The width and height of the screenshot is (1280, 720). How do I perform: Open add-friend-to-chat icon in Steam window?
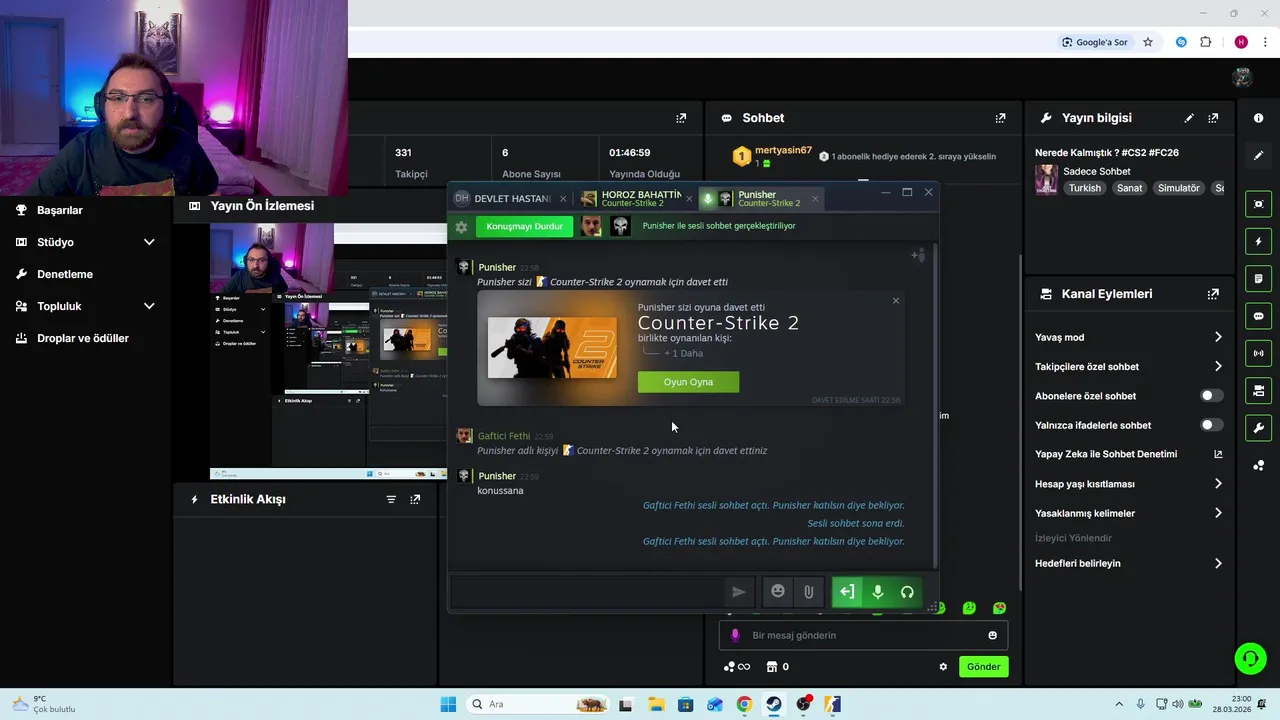pyautogui.click(x=917, y=256)
